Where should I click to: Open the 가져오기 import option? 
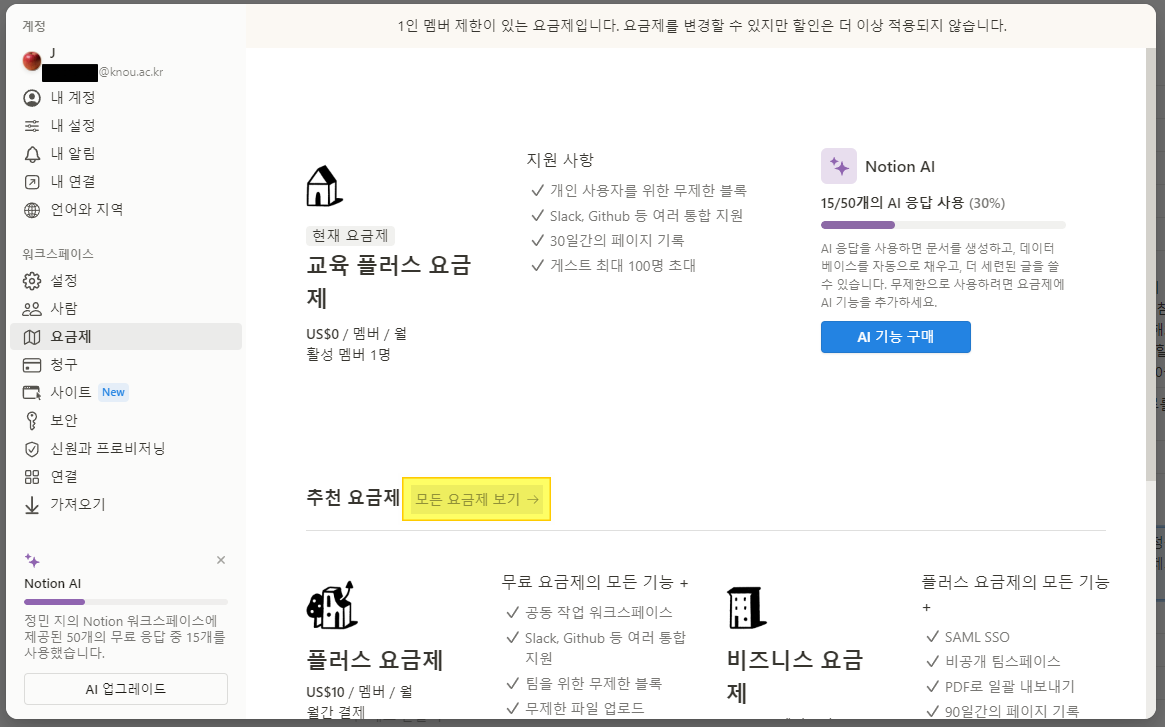pyautogui.click(x=126, y=505)
